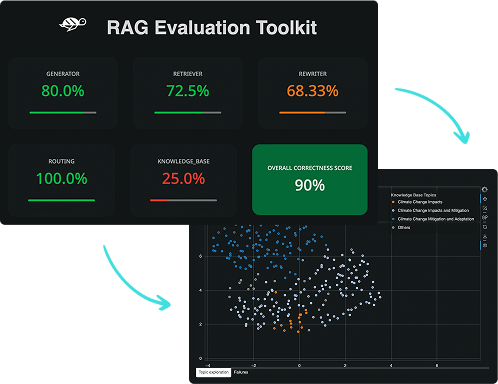Toggle Climate Change Impacts legend entry

click(417, 202)
